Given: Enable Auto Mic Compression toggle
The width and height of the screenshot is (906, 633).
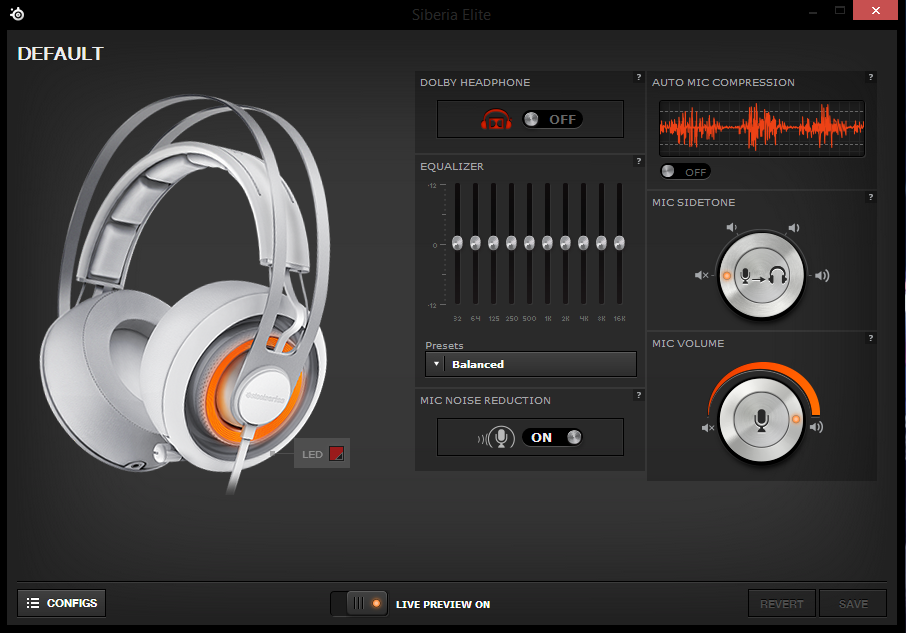Looking at the screenshot, I should [x=685, y=171].
